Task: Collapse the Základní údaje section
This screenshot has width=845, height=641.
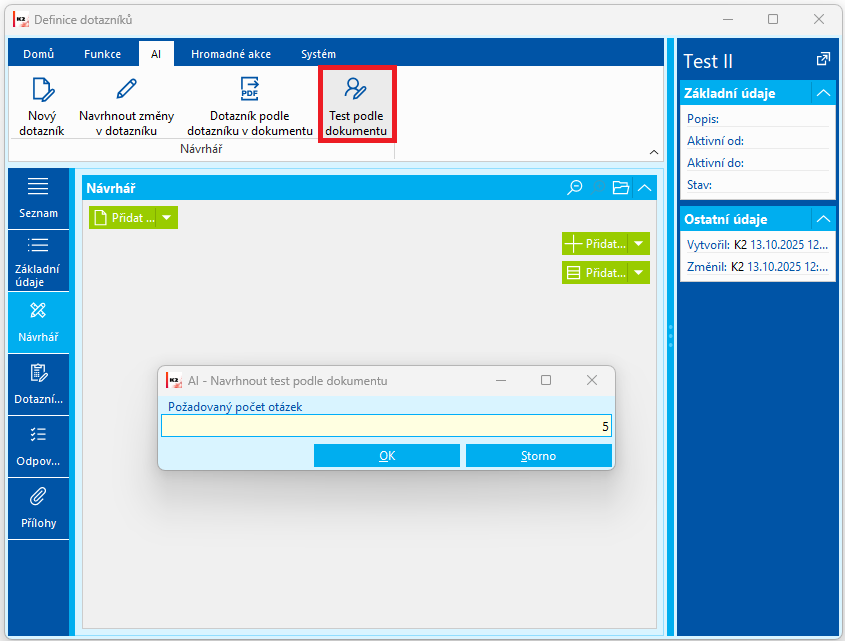Action: click(823, 93)
